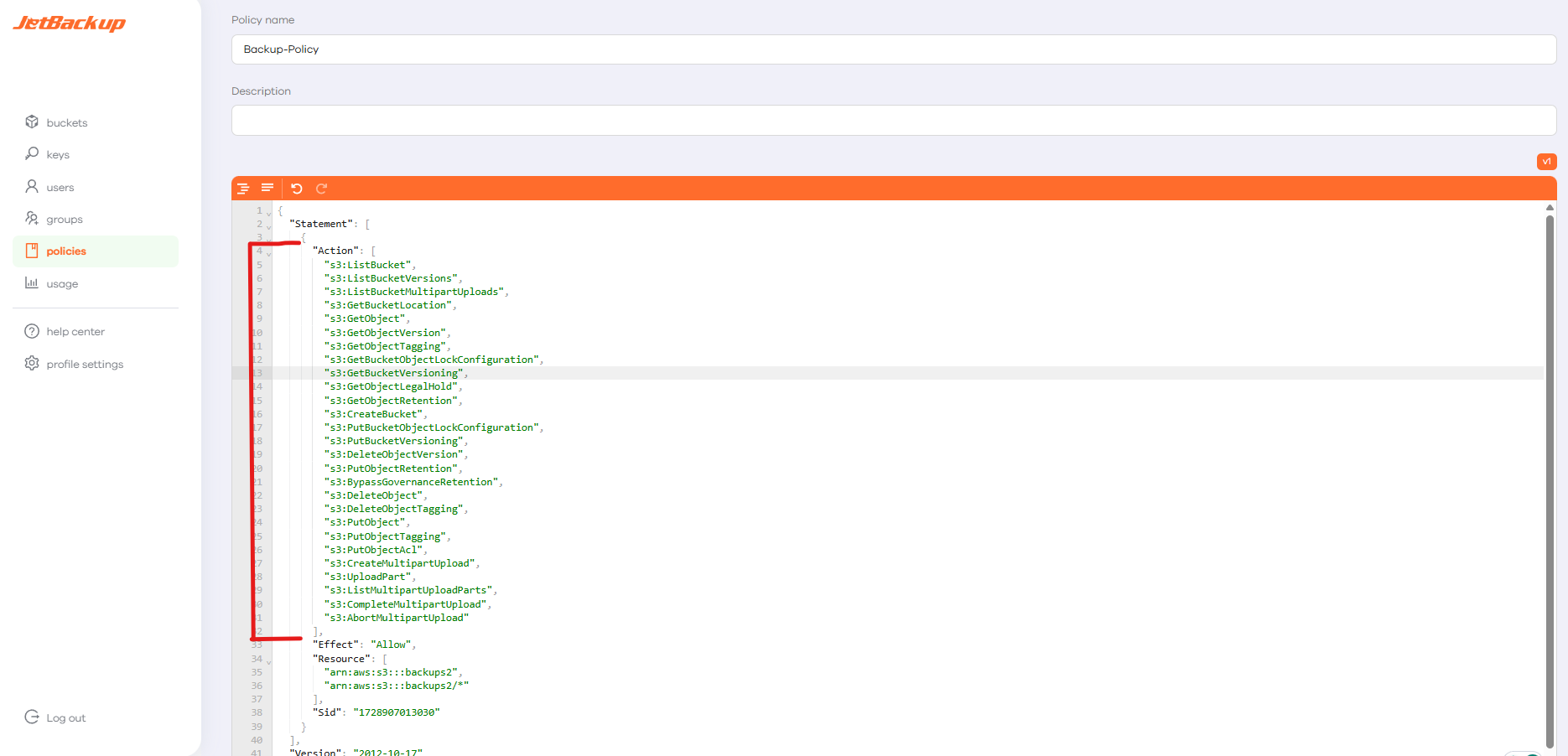Viewport: 1568px width, 756px height.
Task: Undo the last edit in policy editor
Action: click(x=297, y=189)
